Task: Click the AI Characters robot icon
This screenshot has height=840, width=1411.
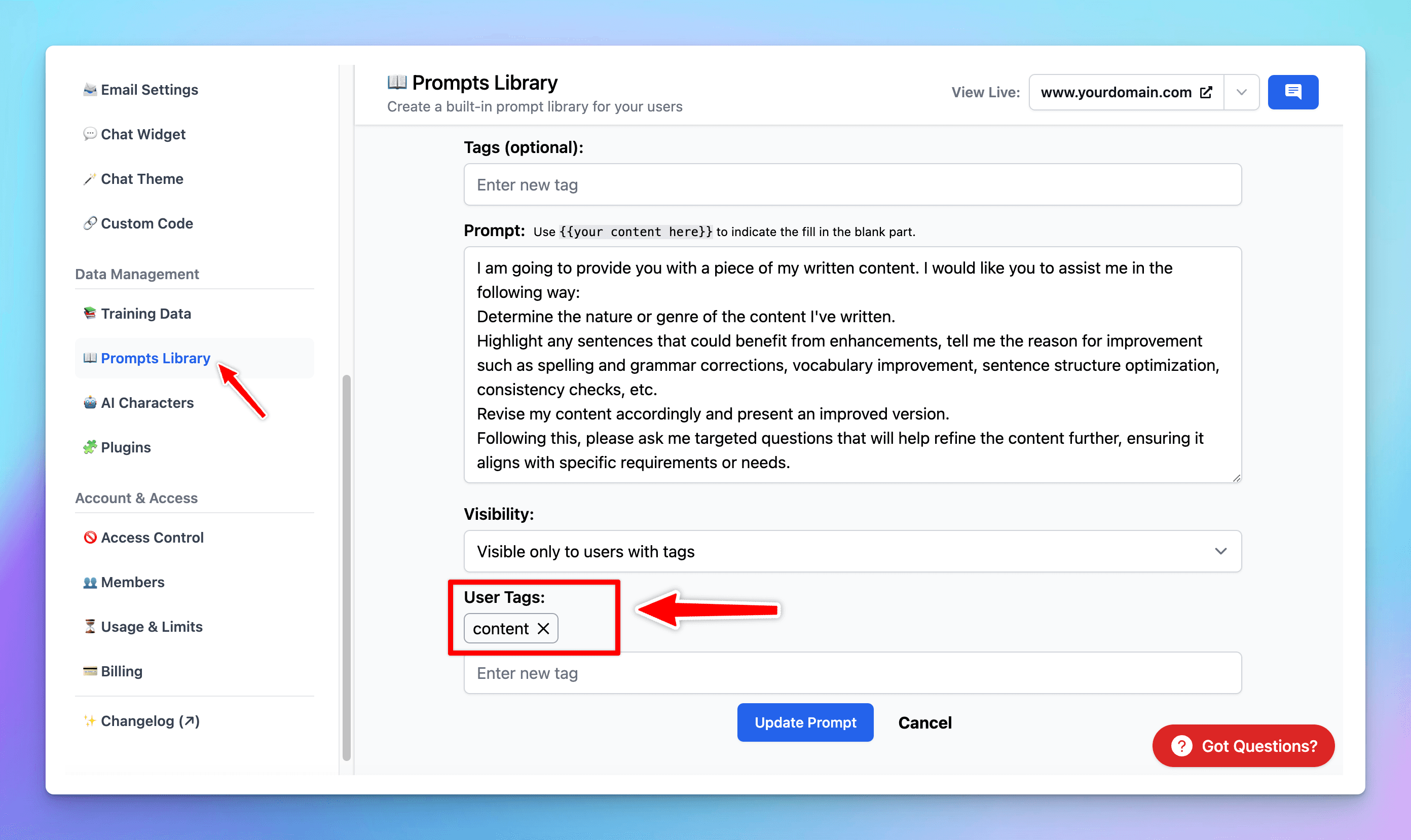Action: coord(90,402)
